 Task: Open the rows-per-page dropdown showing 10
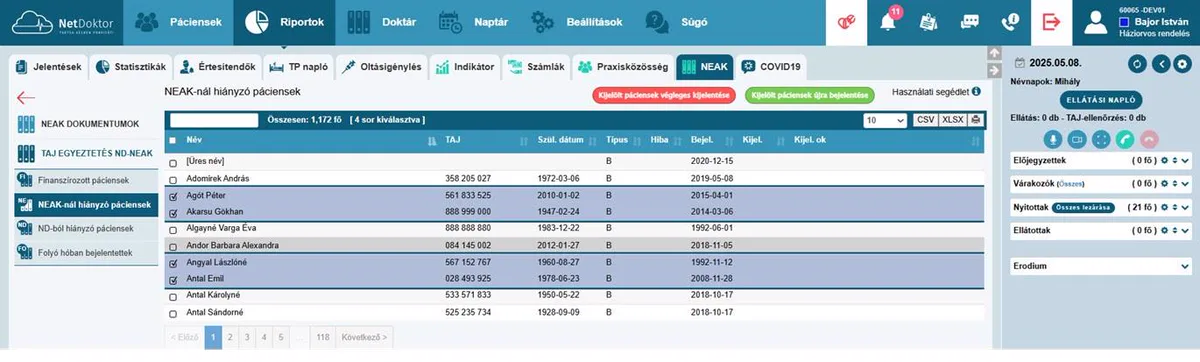pyautogui.click(x=886, y=120)
